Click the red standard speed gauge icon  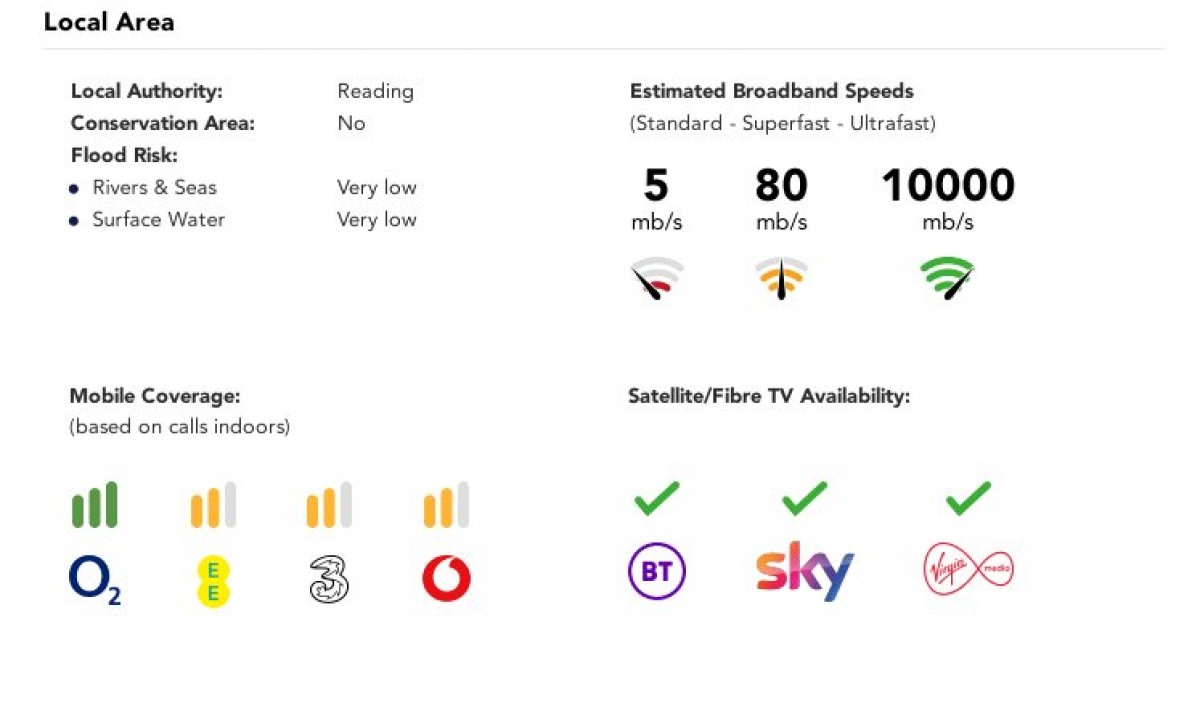(x=657, y=278)
